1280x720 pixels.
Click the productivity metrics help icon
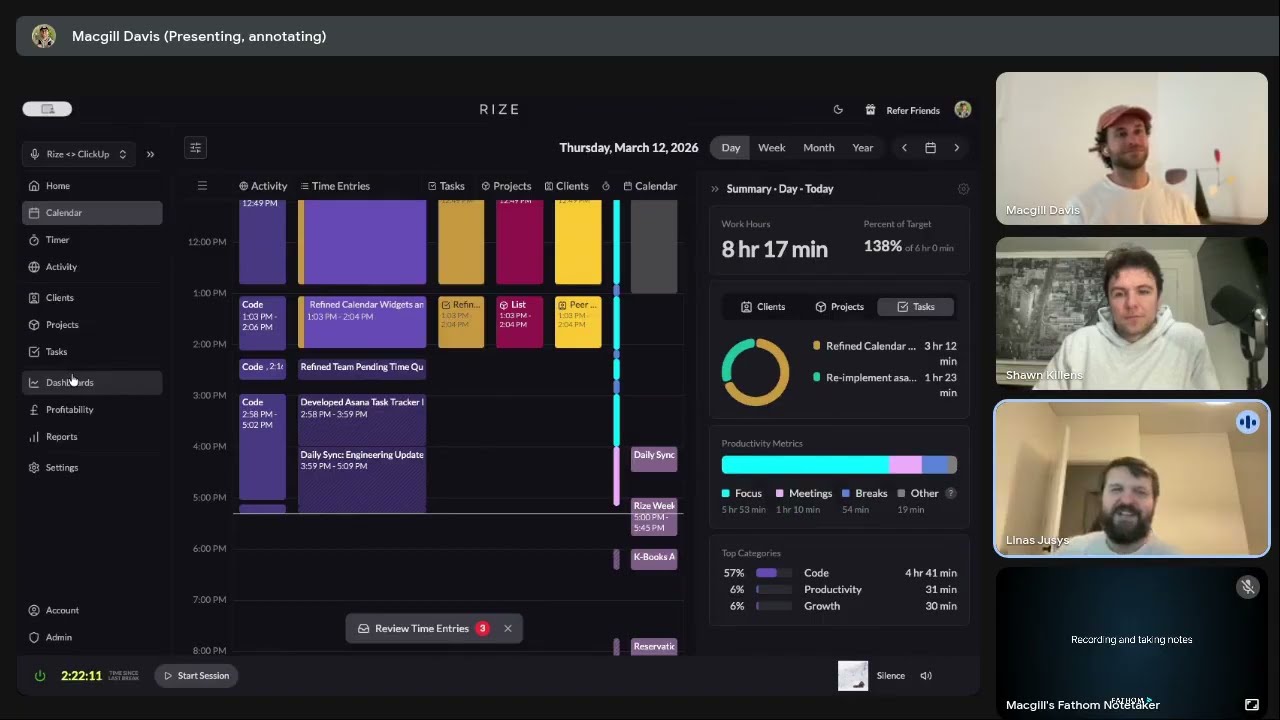pos(951,493)
